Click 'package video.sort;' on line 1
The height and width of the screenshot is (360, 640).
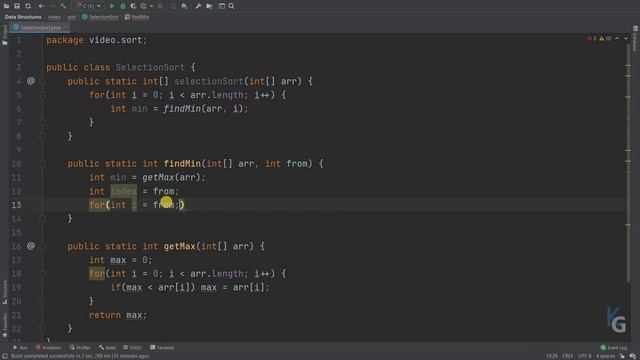click(x=96, y=40)
